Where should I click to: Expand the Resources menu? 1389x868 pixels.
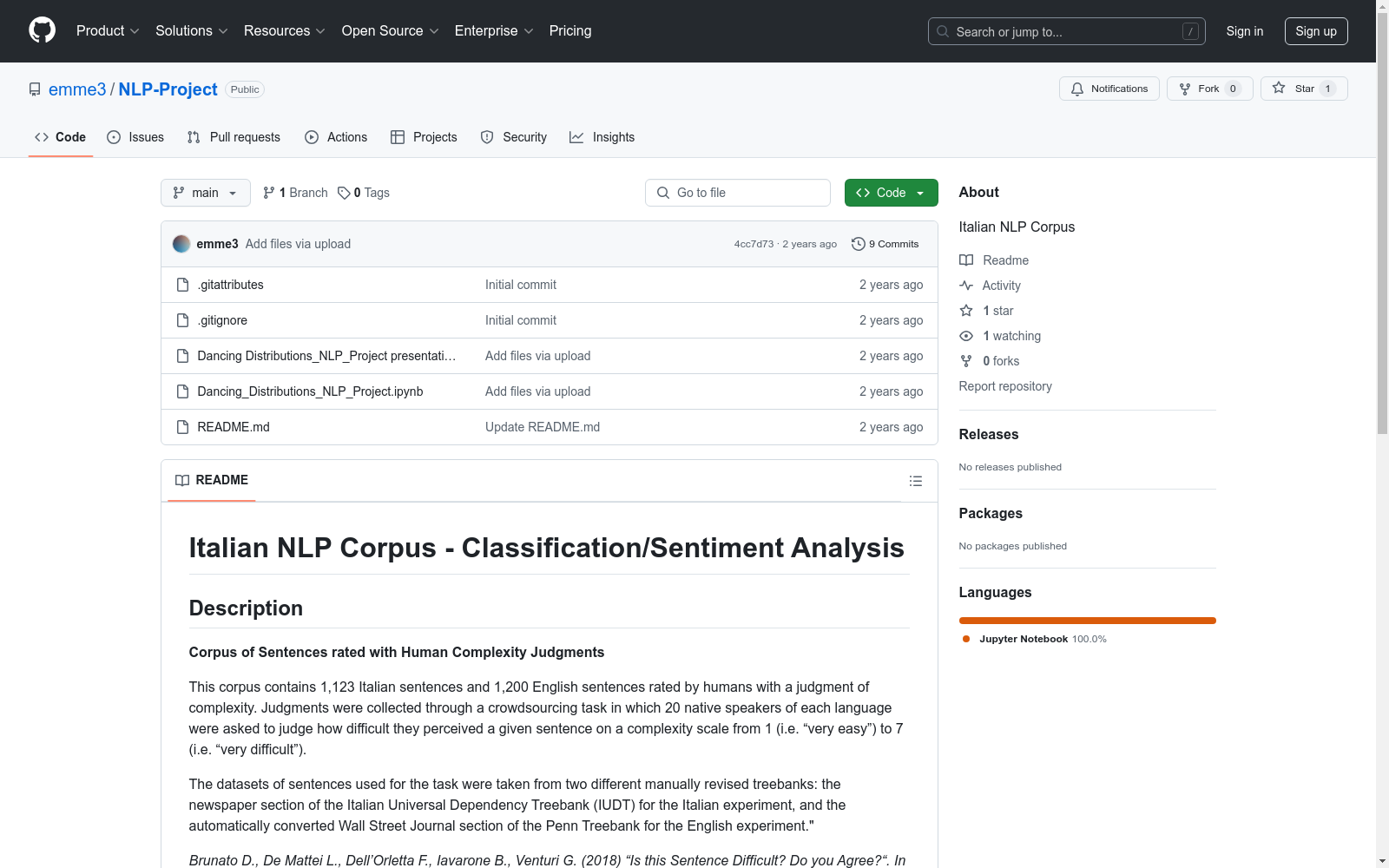pos(285,31)
